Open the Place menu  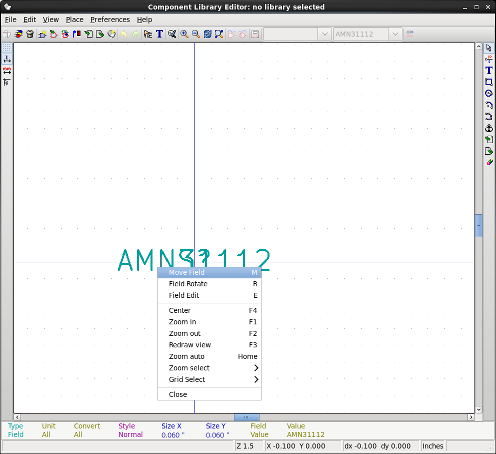pos(74,20)
